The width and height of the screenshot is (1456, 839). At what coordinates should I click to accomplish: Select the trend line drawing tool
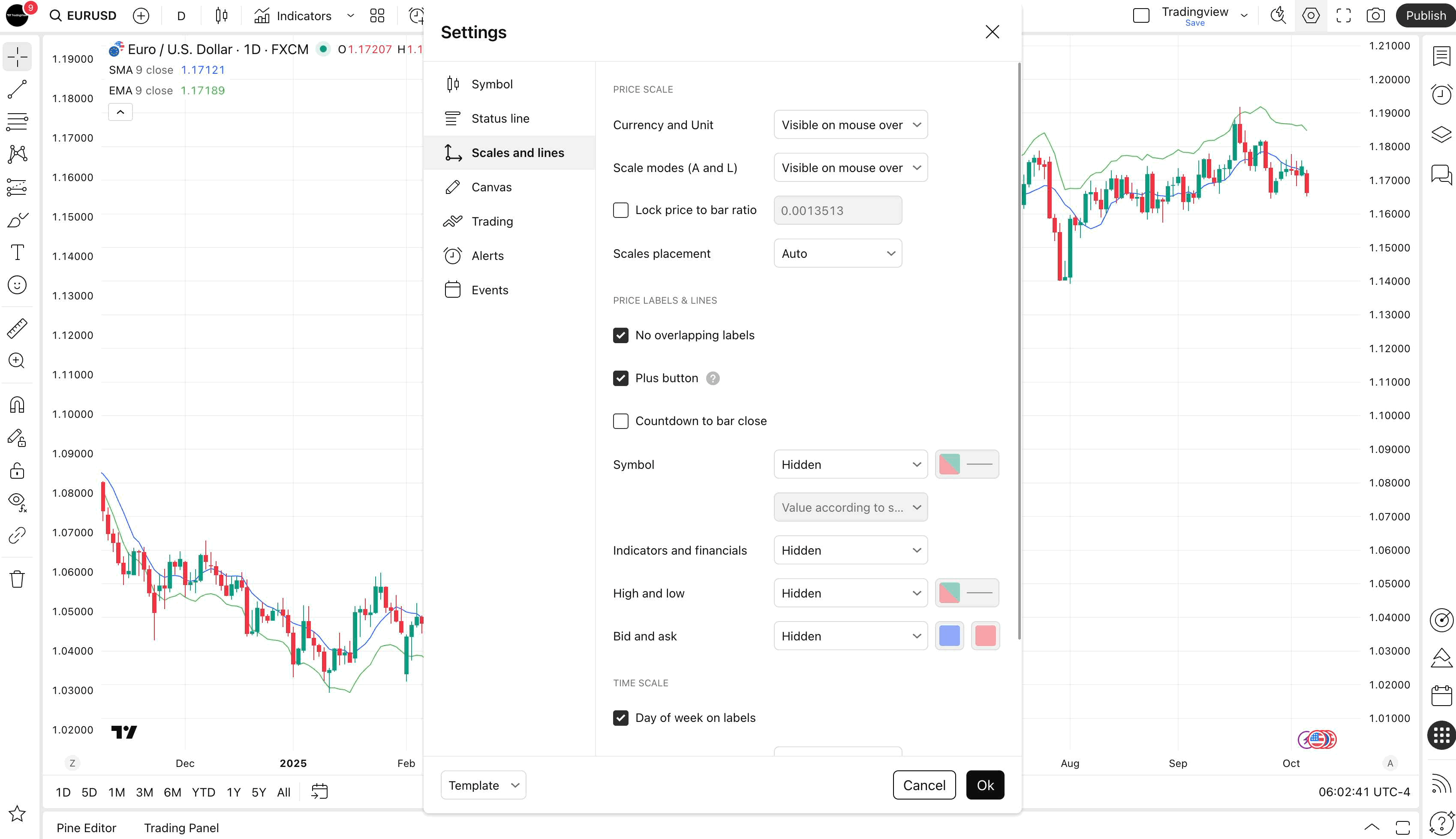click(17, 89)
